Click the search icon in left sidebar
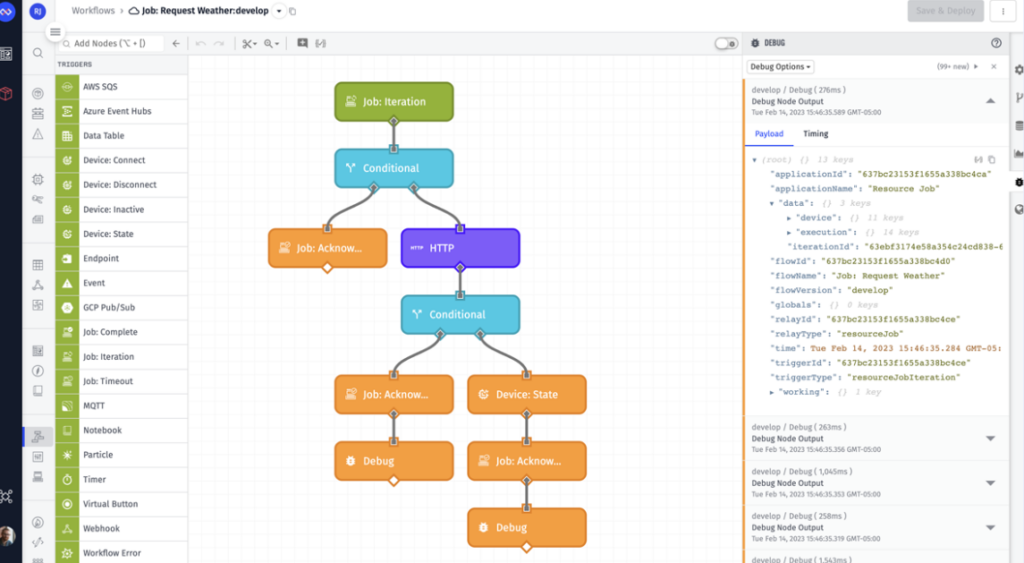1024x563 pixels. pyautogui.click(x=37, y=53)
